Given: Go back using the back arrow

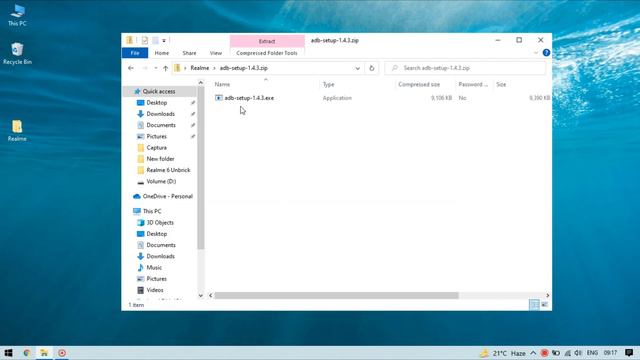Looking at the screenshot, I should click(131, 68).
